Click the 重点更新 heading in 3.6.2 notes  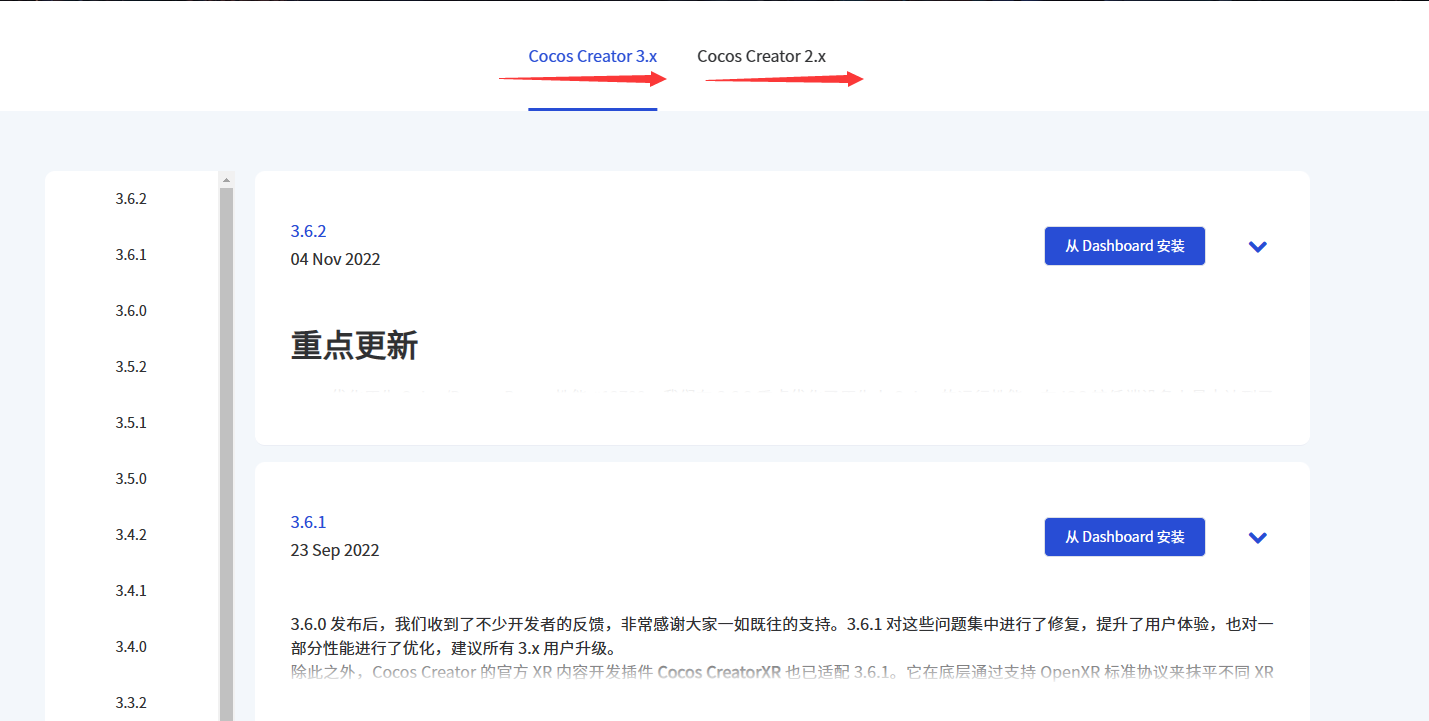[354, 346]
